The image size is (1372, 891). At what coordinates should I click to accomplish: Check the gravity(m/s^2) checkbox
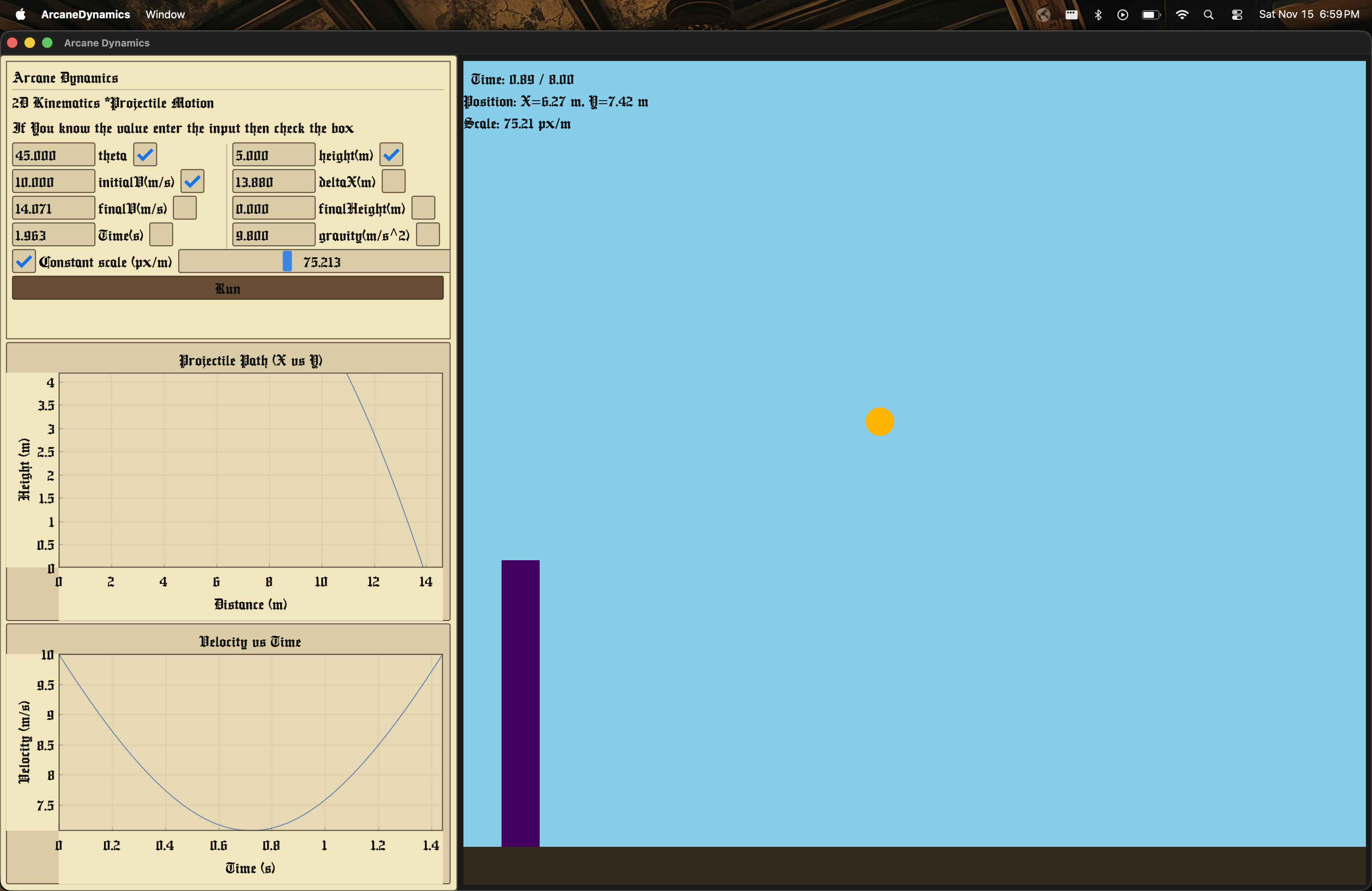pyautogui.click(x=428, y=235)
